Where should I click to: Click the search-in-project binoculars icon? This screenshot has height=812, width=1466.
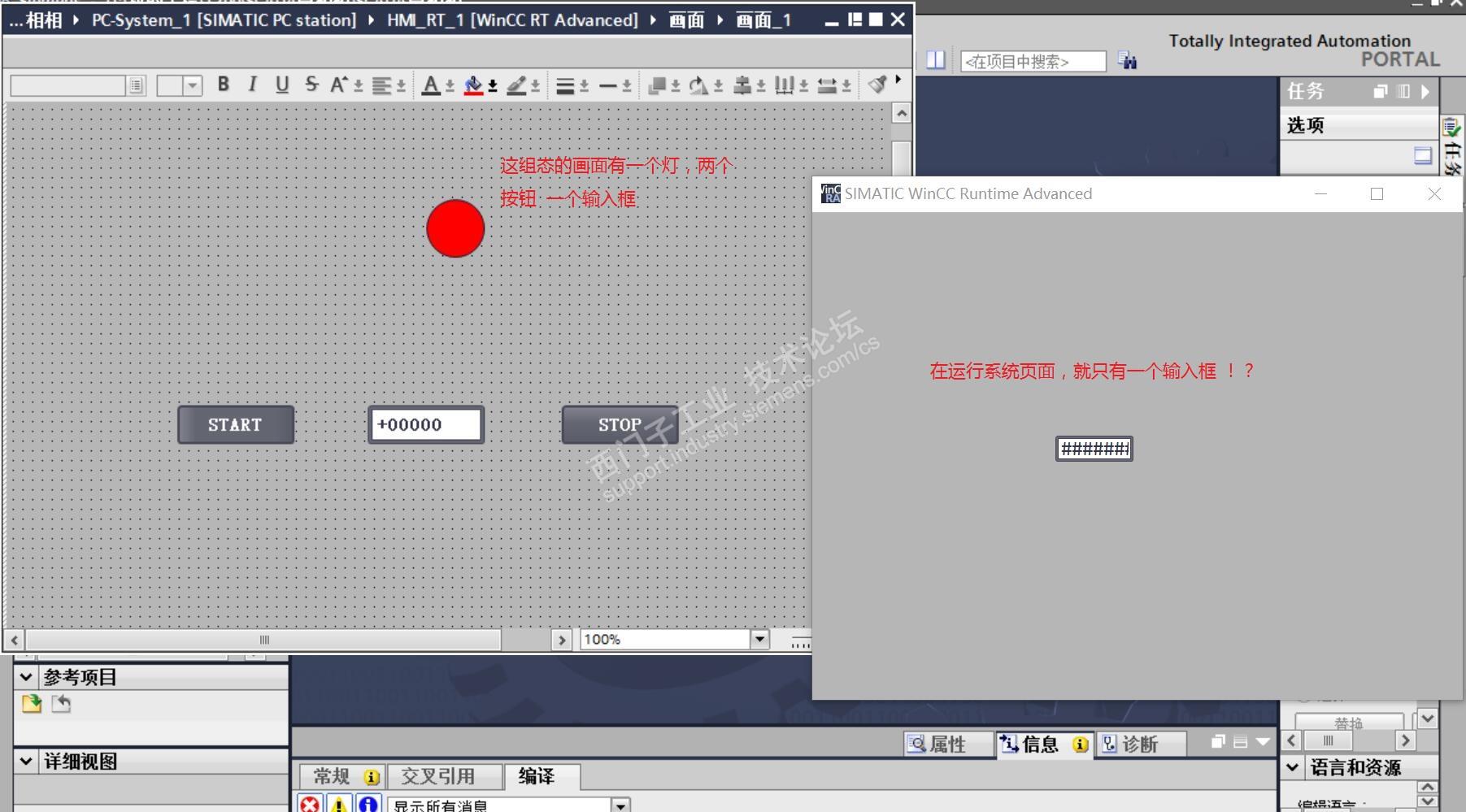tap(1127, 60)
